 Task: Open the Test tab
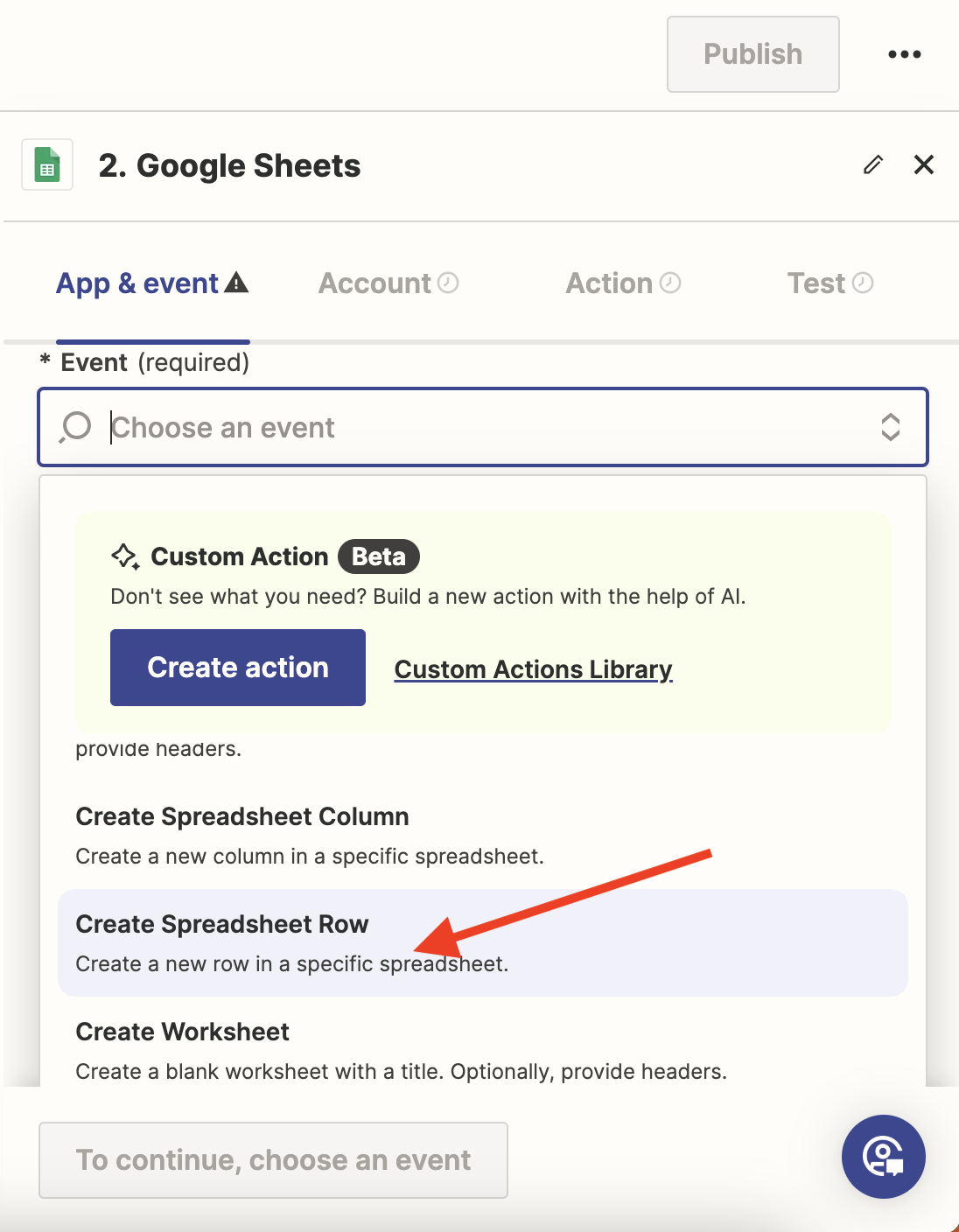[816, 283]
